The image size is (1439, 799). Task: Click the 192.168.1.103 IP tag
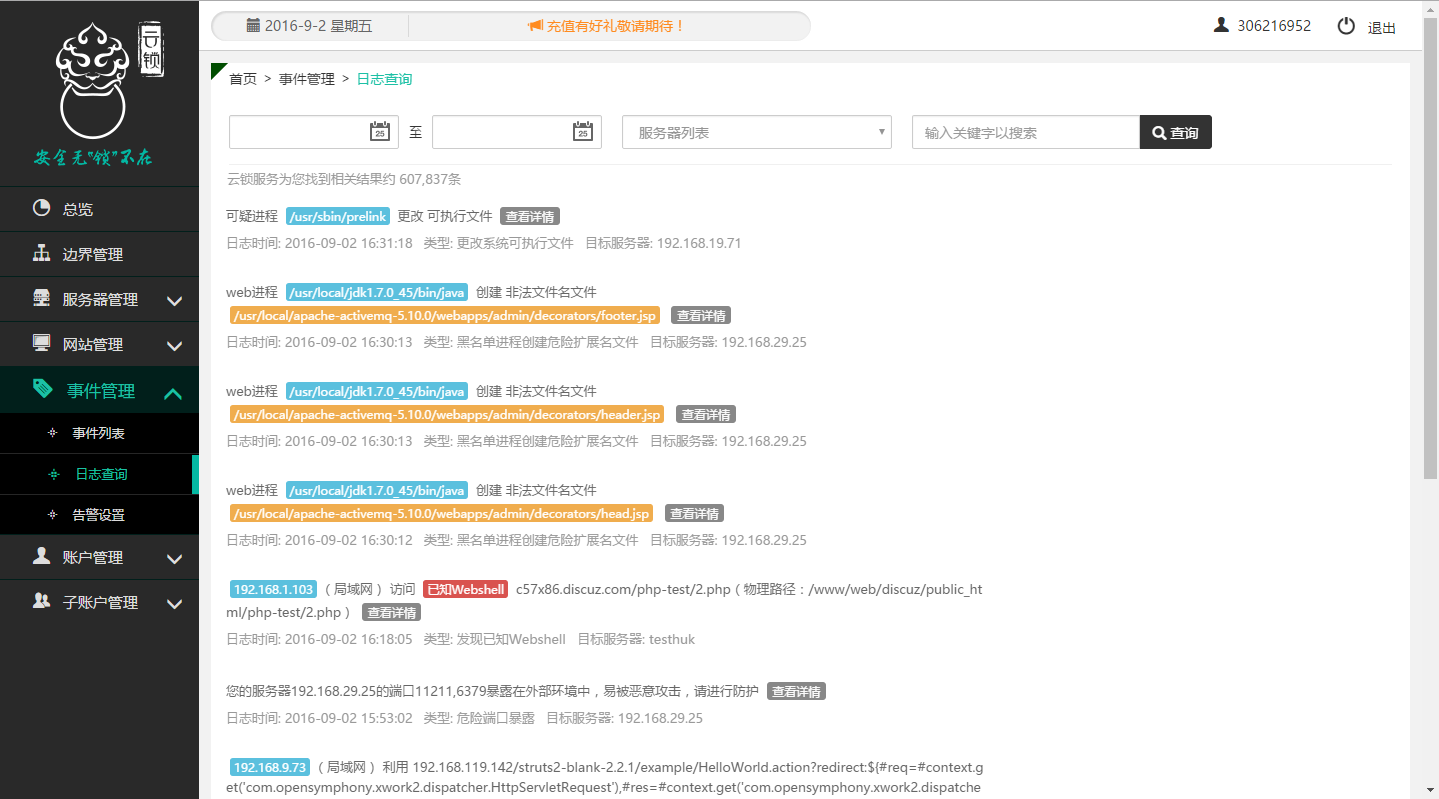pos(273,589)
